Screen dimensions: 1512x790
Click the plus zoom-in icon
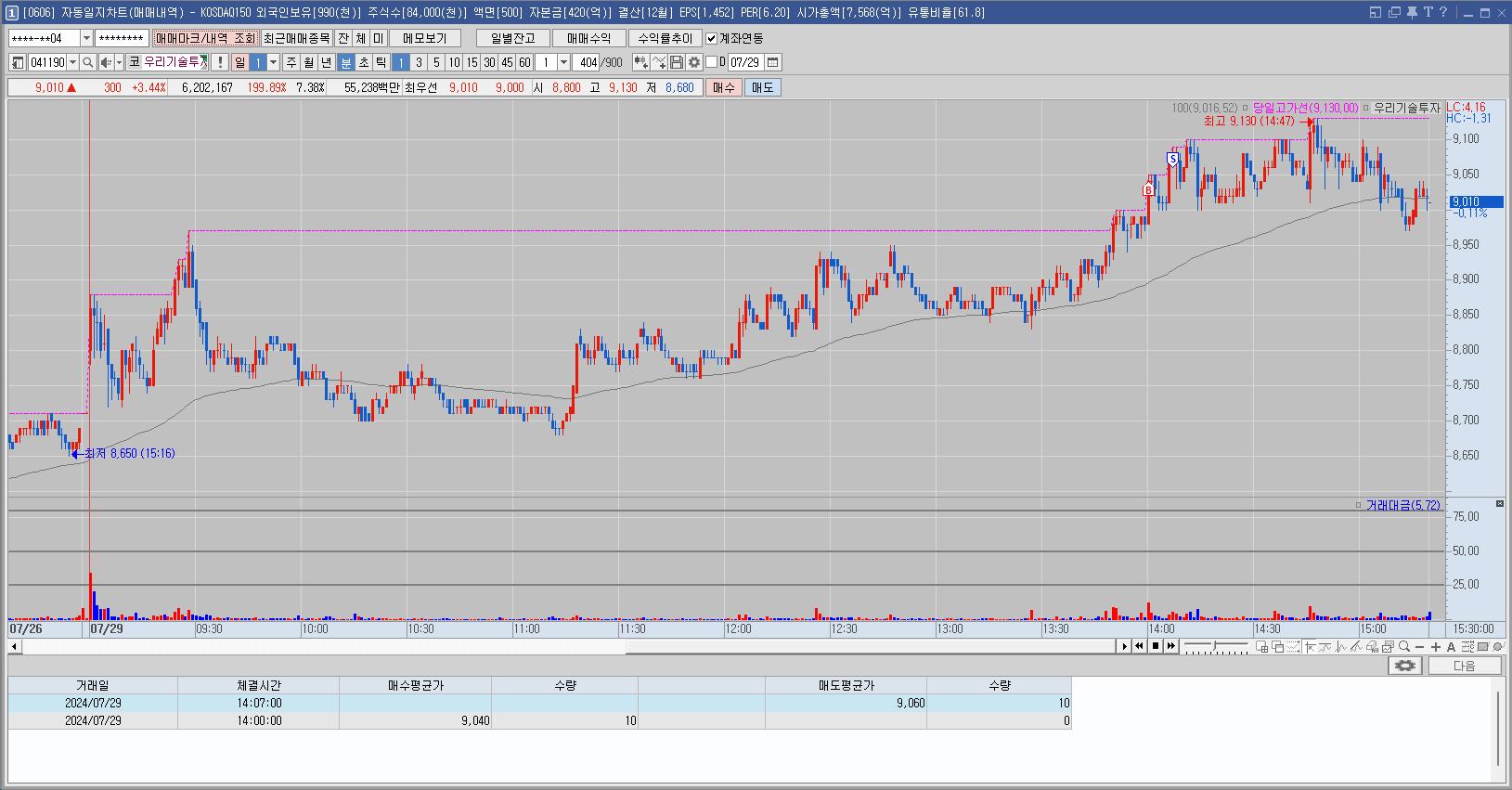(x=1436, y=647)
